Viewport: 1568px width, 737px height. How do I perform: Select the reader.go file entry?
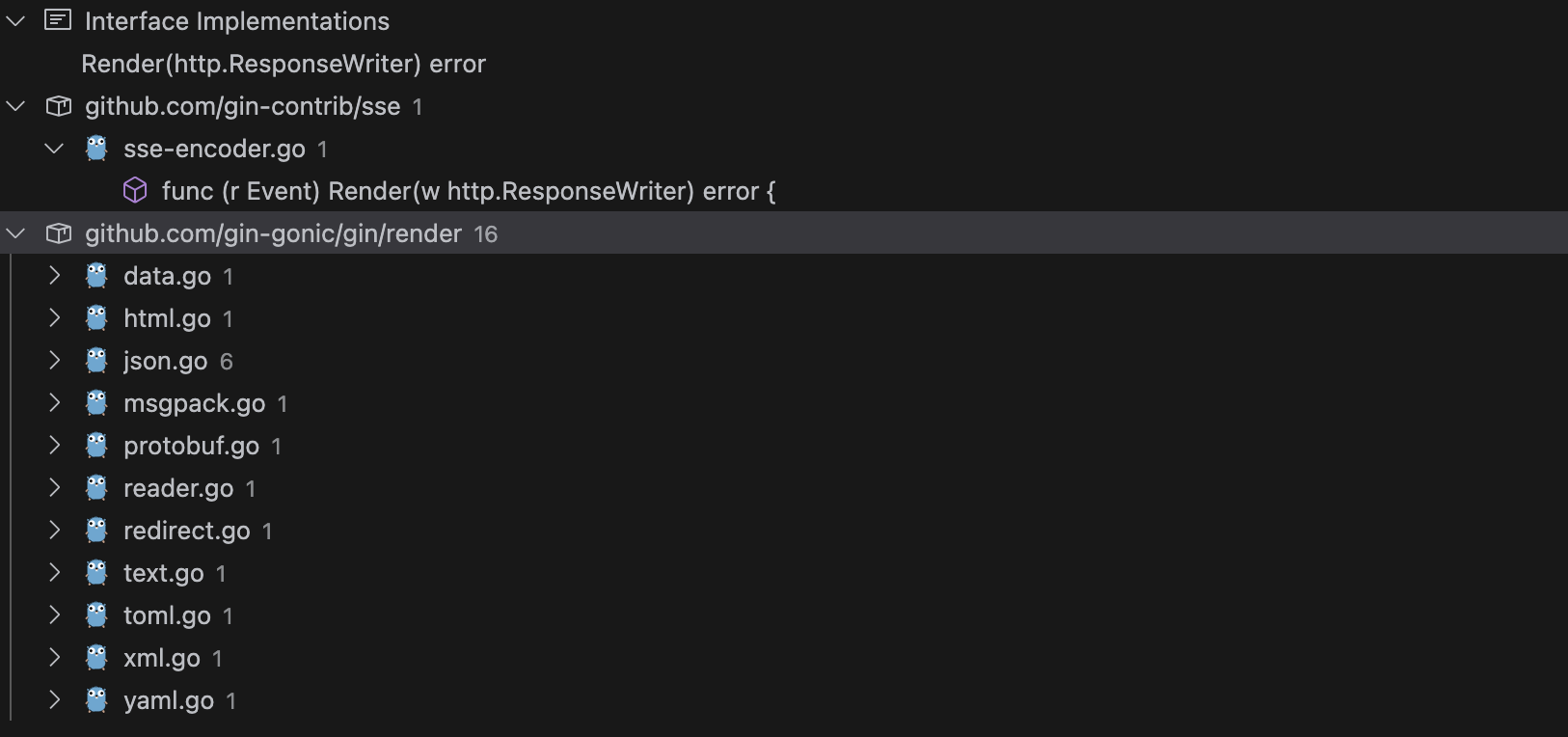[x=784, y=488]
